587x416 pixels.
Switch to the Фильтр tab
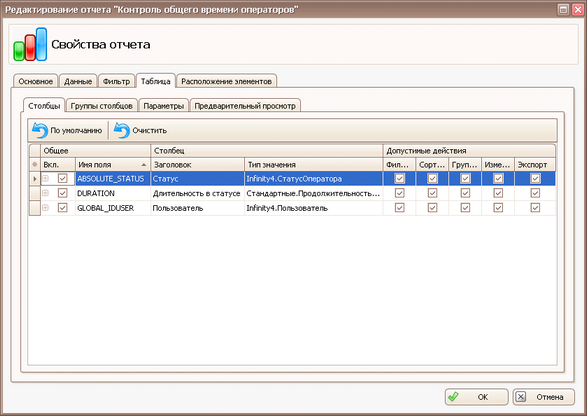click(x=116, y=81)
